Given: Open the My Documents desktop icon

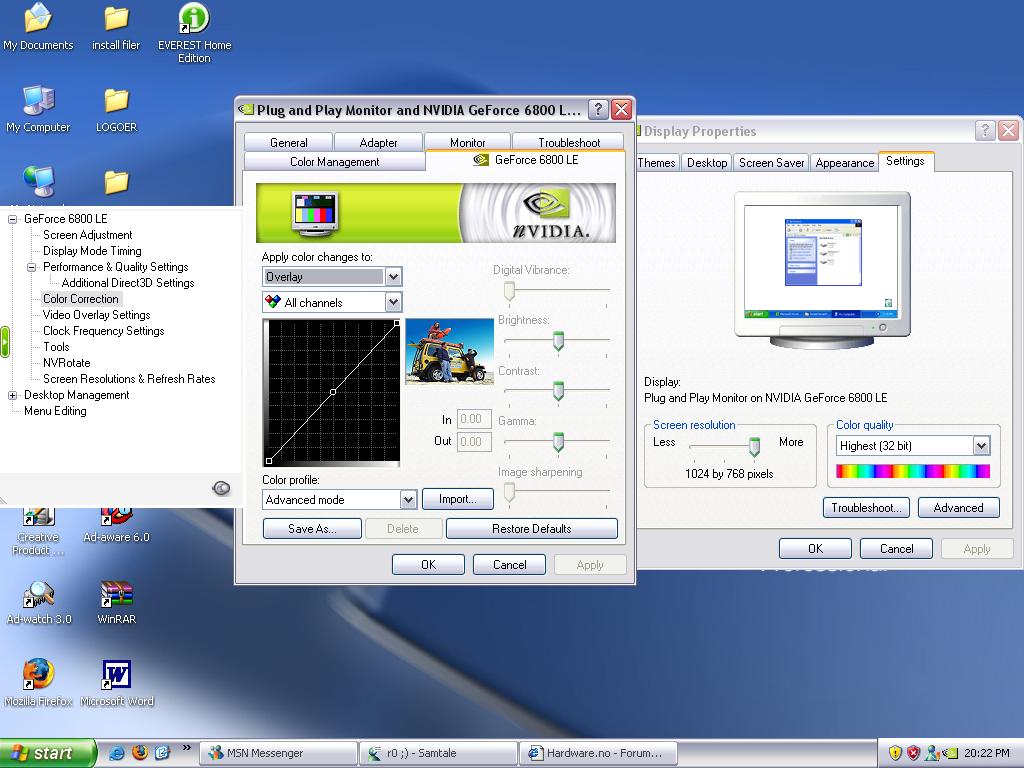Looking at the screenshot, I should coord(38,27).
